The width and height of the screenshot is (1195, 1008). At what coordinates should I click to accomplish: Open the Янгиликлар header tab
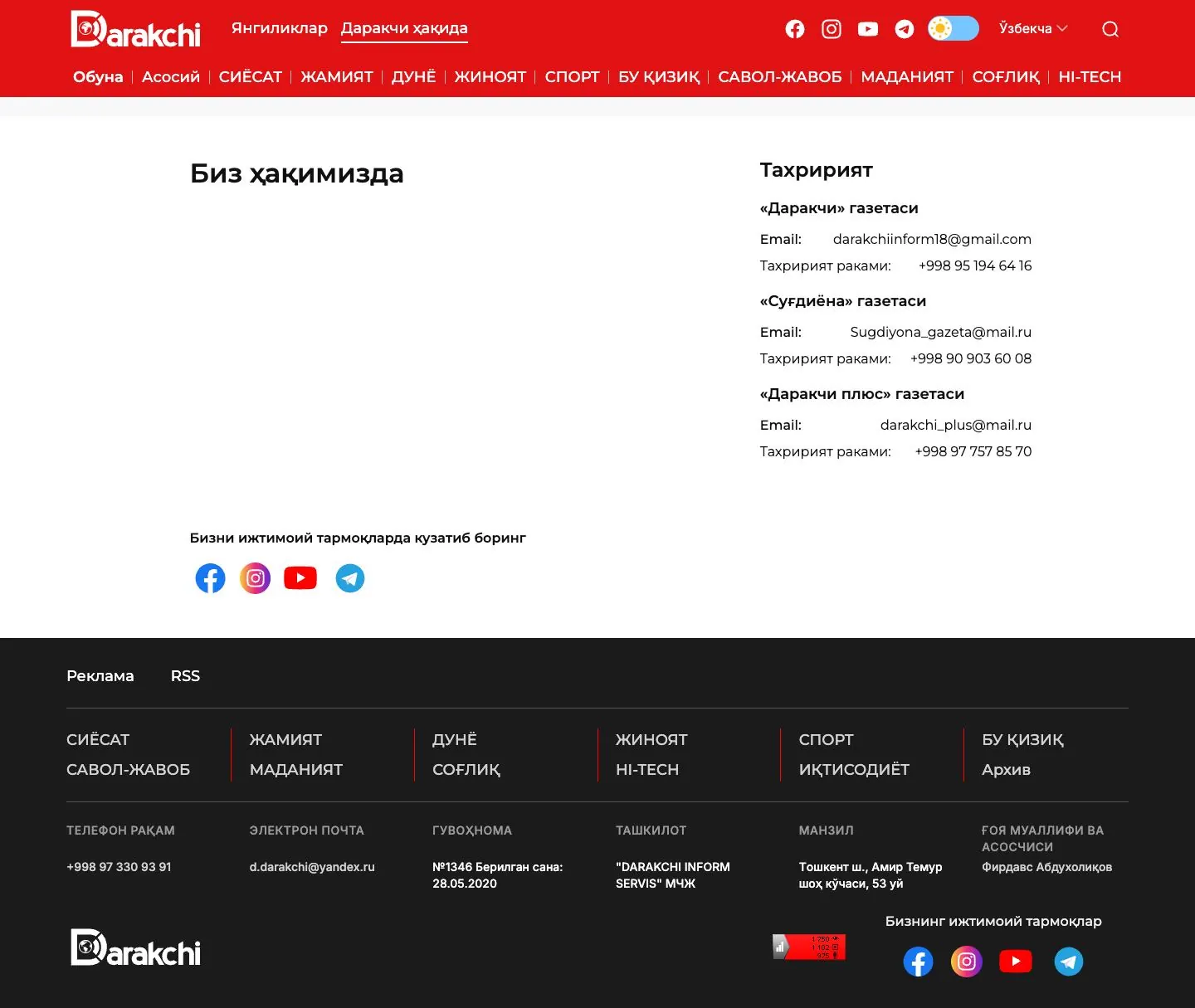[280, 28]
